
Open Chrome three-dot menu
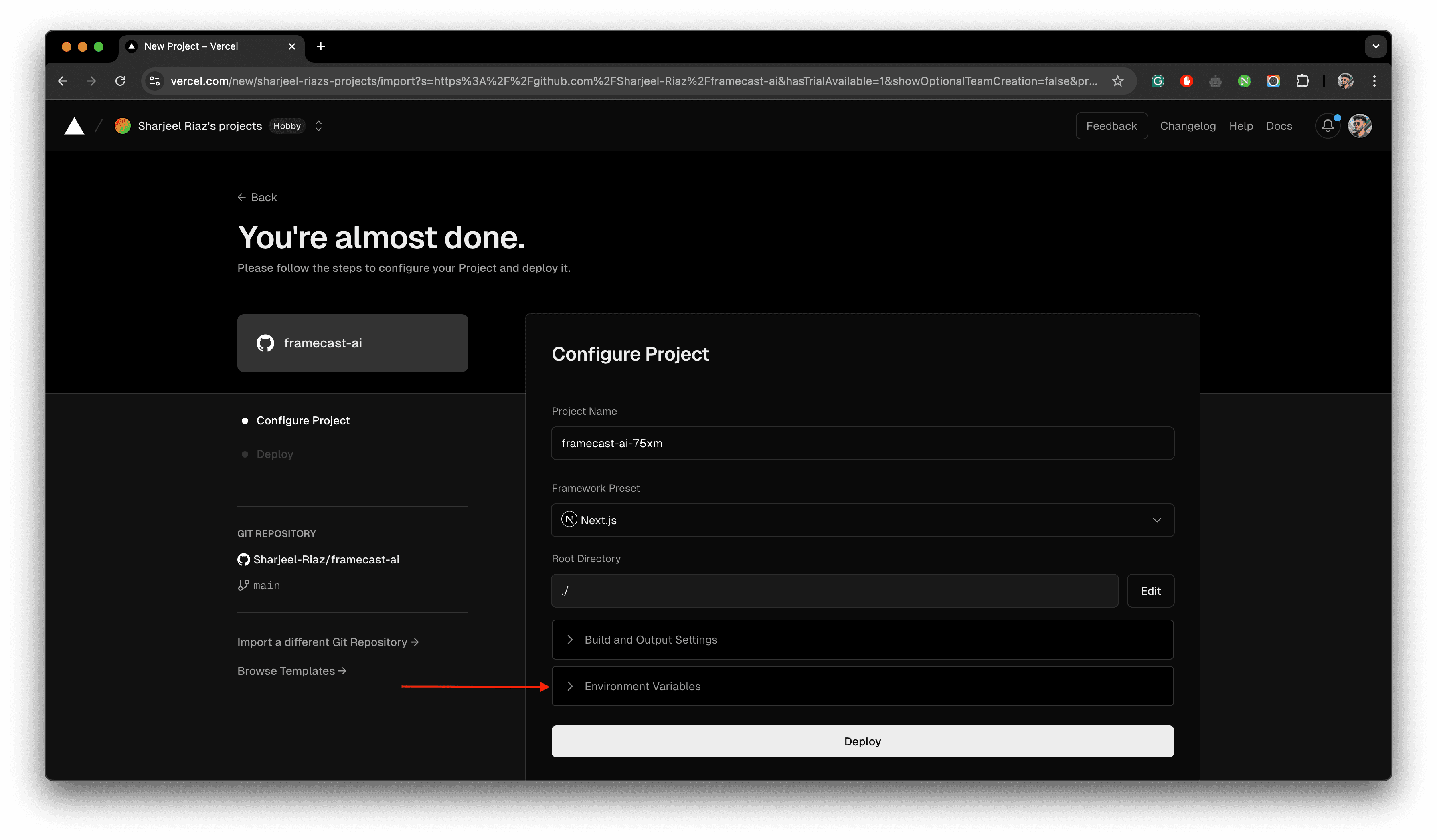1374,81
